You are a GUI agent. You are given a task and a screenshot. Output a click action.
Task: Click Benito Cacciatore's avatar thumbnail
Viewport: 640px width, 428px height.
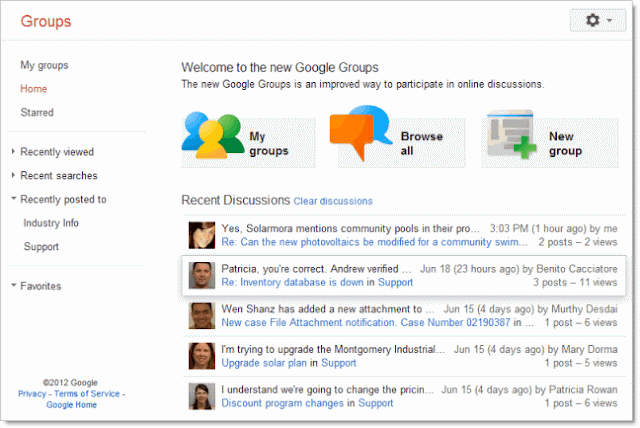(x=202, y=275)
